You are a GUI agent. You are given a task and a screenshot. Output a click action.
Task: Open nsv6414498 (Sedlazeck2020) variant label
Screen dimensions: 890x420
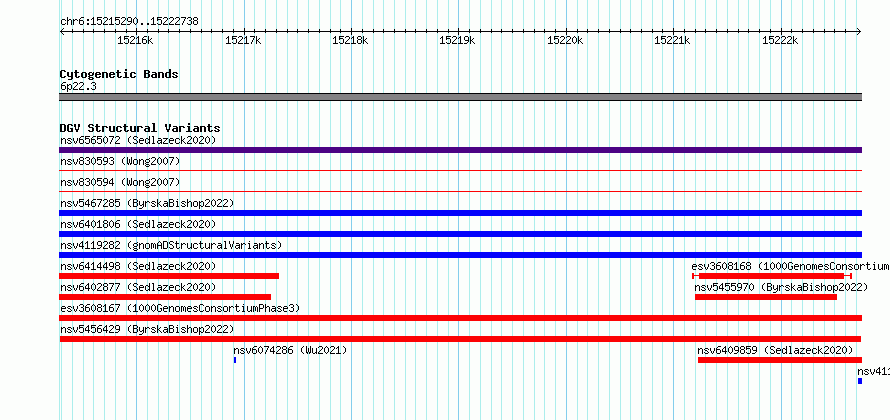[138, 266]
